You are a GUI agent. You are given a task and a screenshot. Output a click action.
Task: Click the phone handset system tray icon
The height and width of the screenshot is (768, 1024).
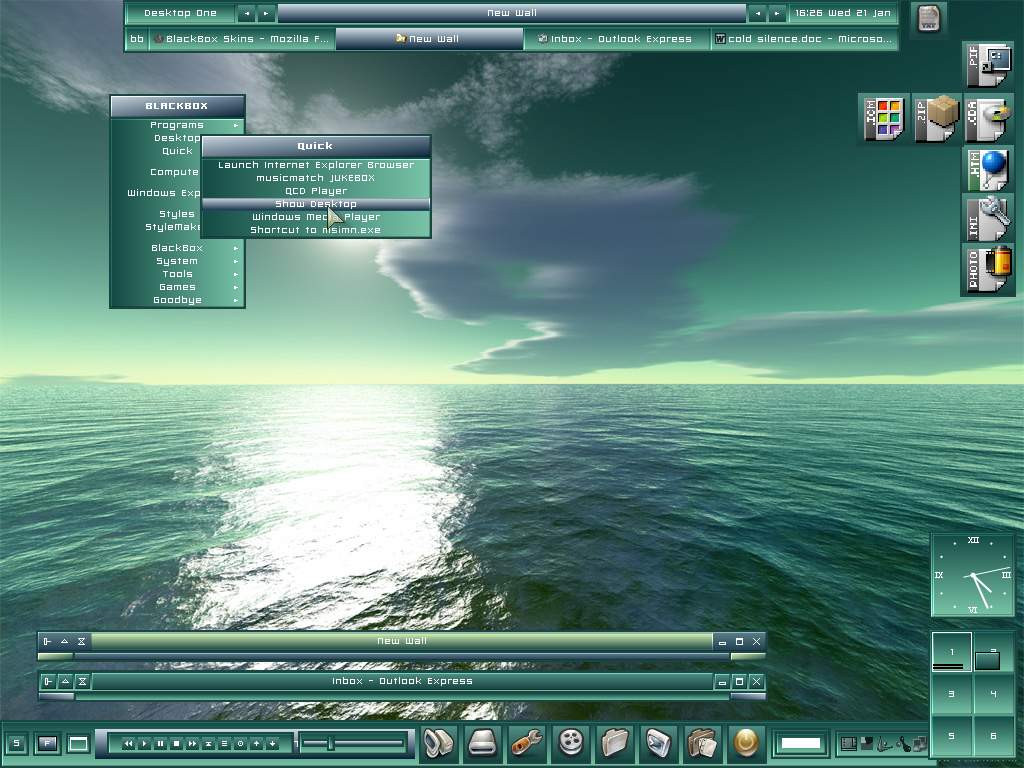[x=902, y=743]
